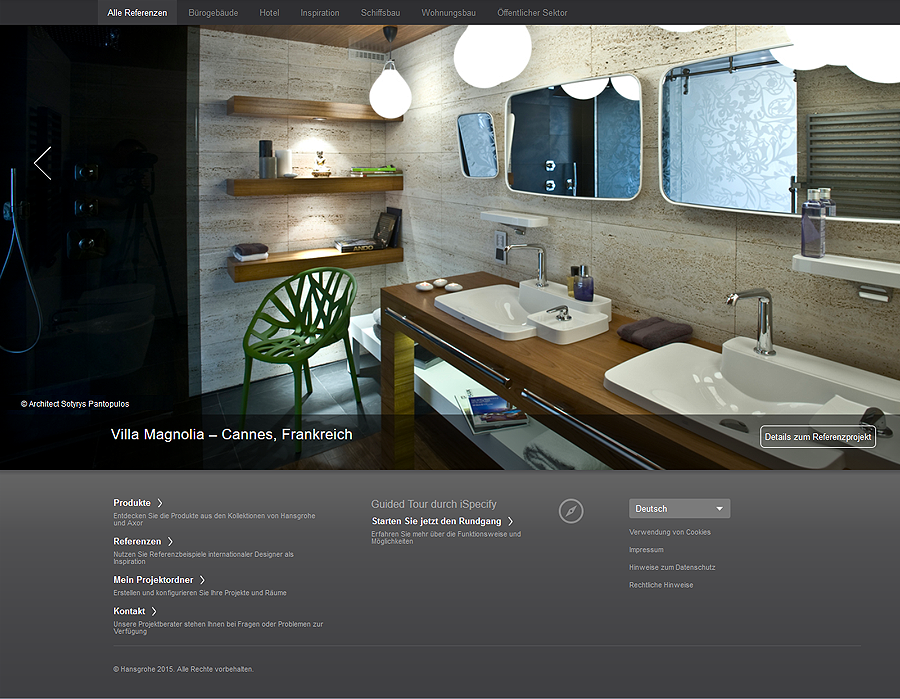The height and width of the screenshot is (699, 900).
Task: Click arrow beside Starten Sie jetzt den Rundgang
Action: (510, 521)
